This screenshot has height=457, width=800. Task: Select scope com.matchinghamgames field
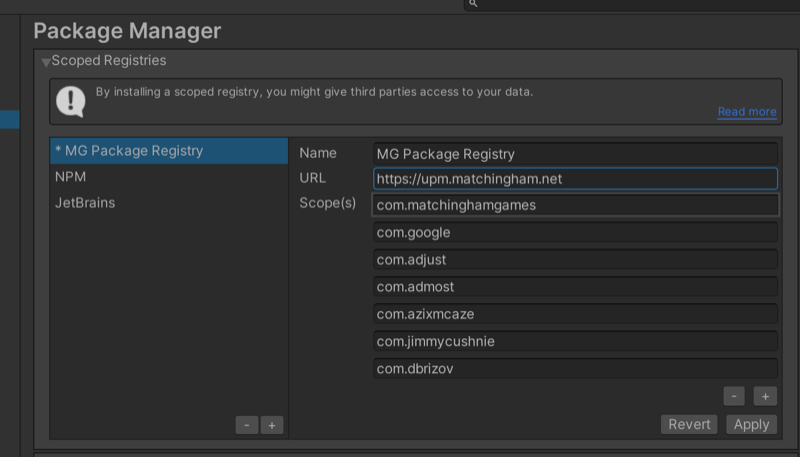[x=575, y=205]
